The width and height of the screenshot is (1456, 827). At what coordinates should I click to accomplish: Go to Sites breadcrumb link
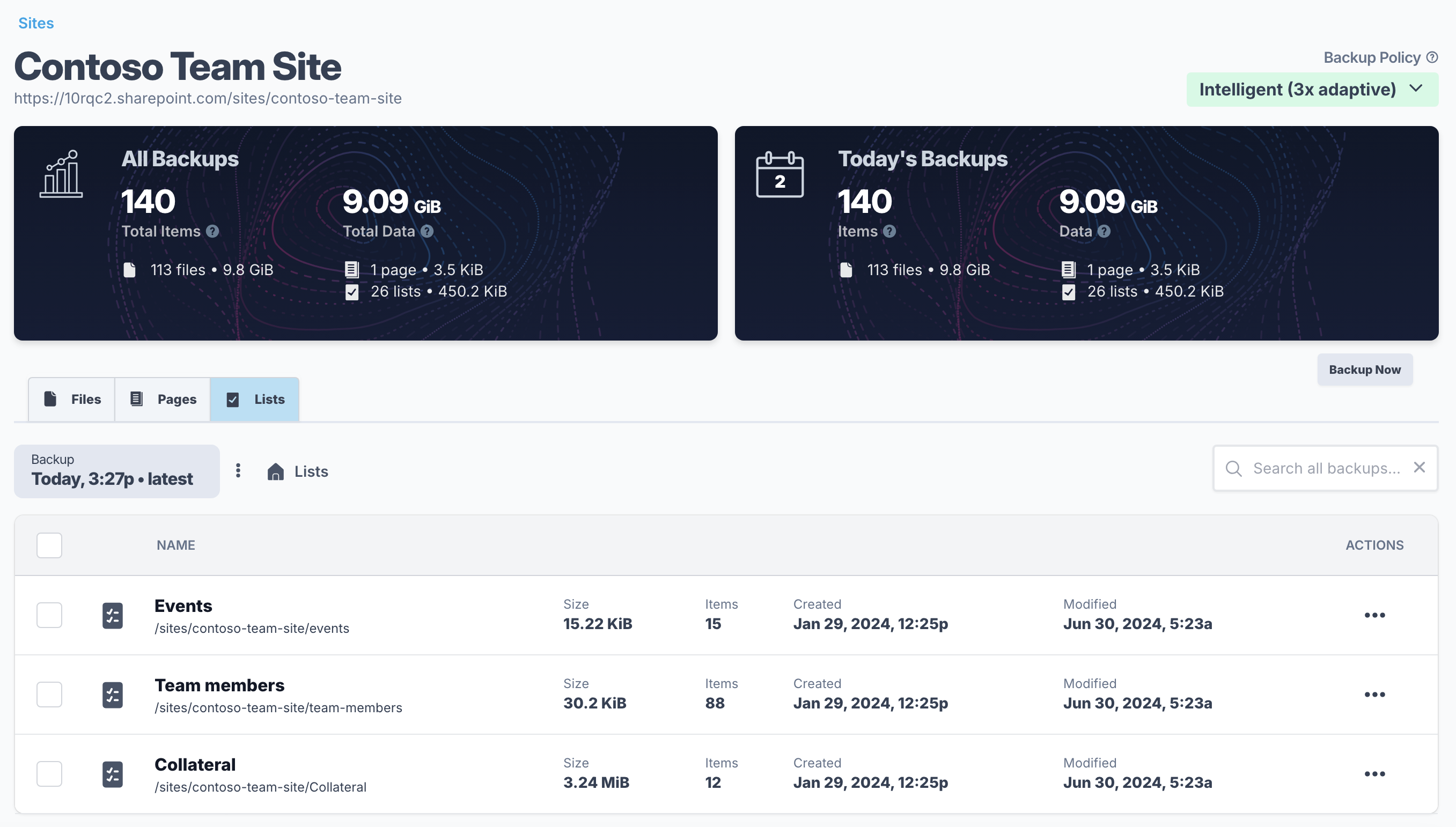tap(36, 23)
